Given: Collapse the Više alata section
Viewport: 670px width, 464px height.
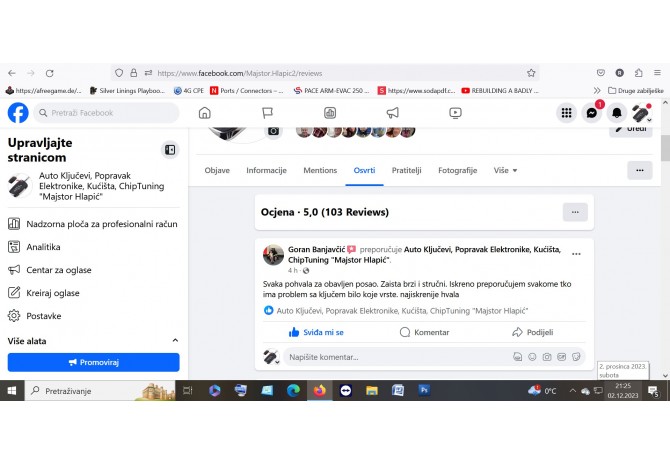Looking at the screenshot, I should 175,341.
